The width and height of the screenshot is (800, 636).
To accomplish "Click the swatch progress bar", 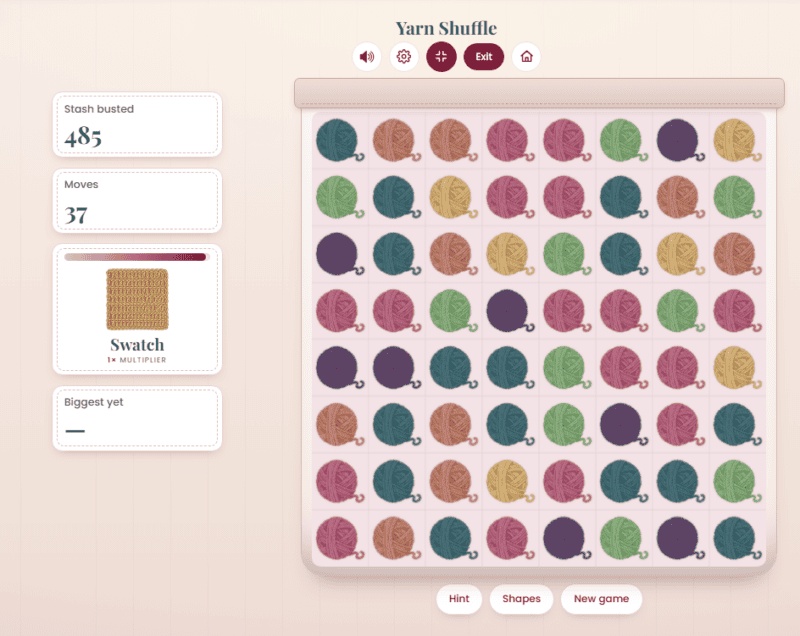I will click(137, 257).
